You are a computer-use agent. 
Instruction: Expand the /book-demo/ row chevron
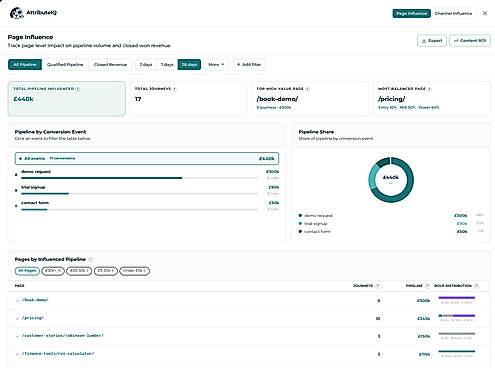[x=17, y=300]
